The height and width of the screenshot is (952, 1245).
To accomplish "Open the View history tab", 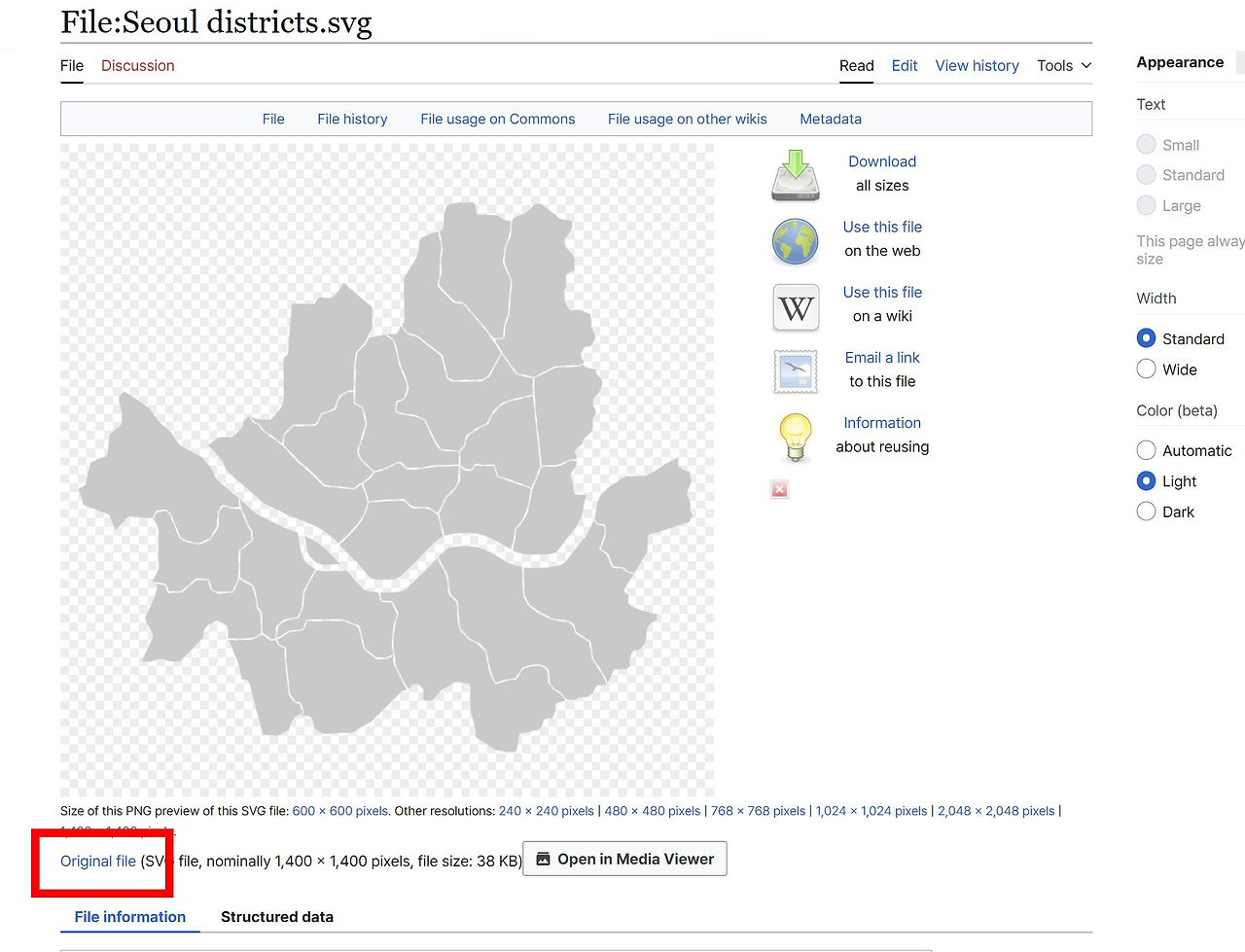I will [x=978, y=65].
